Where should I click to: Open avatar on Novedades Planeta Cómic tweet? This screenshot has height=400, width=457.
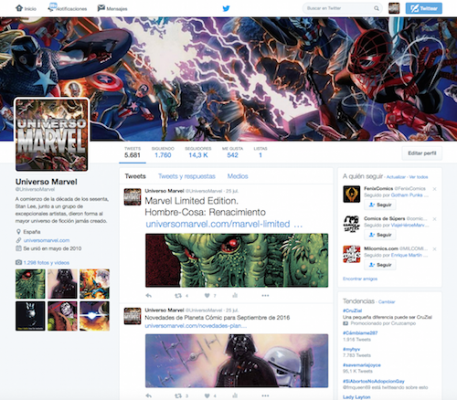click(x=132, y=316)
